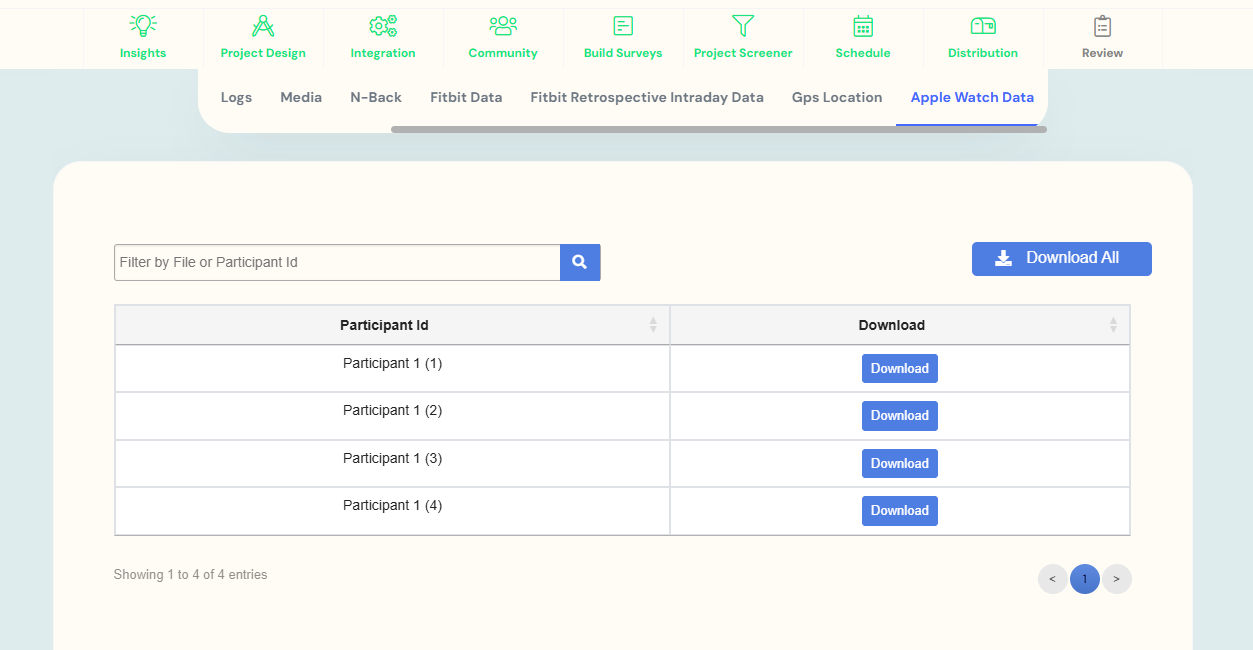Screen dimensions: 1253x650
Task: Open the Schedule calendar icon
Action: click(x=863, y=26)
